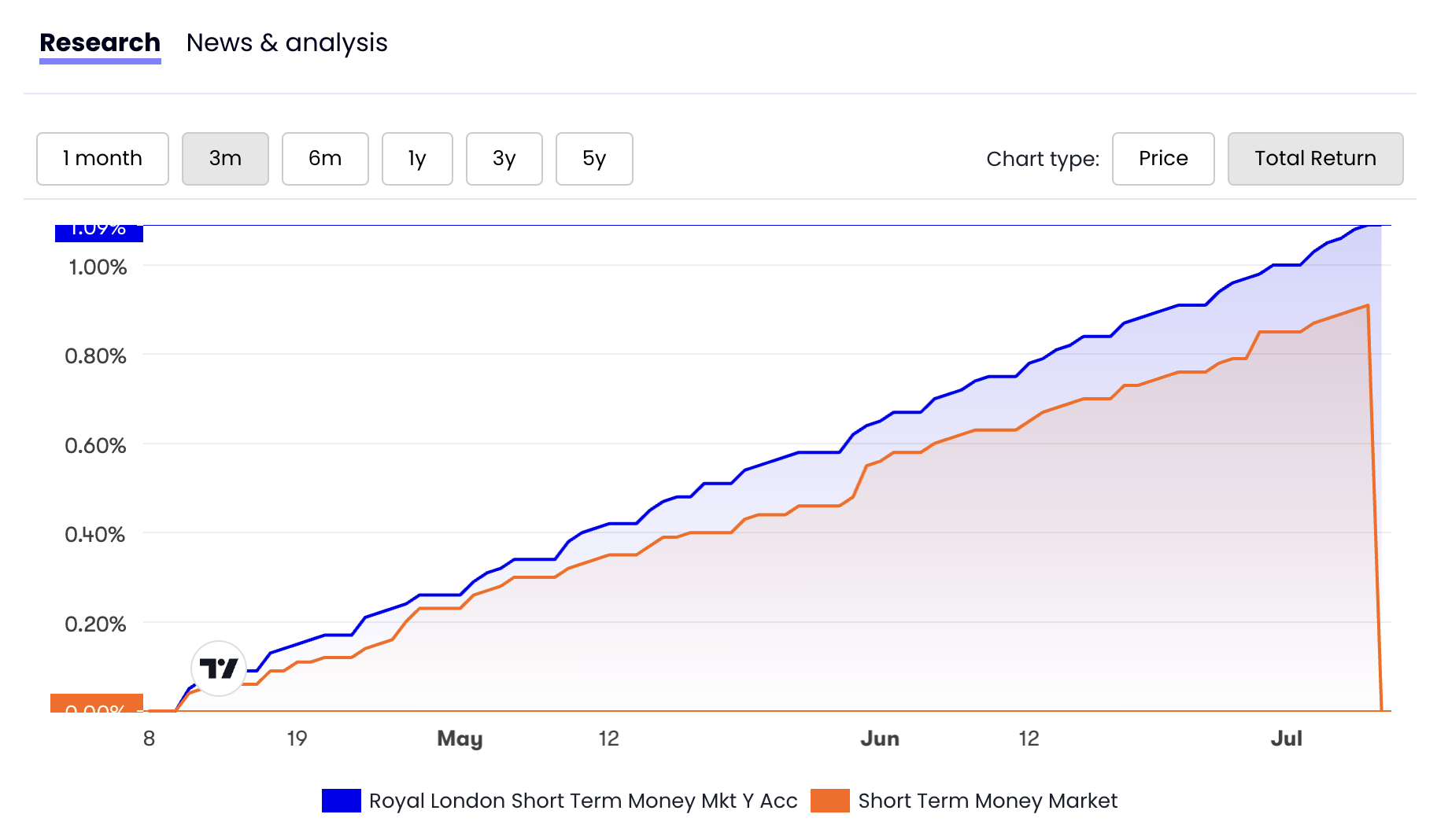Click the 0.20% y-axis label
Image resolution: width=1437 pixels, height=840 pixels.
[96, 624]
